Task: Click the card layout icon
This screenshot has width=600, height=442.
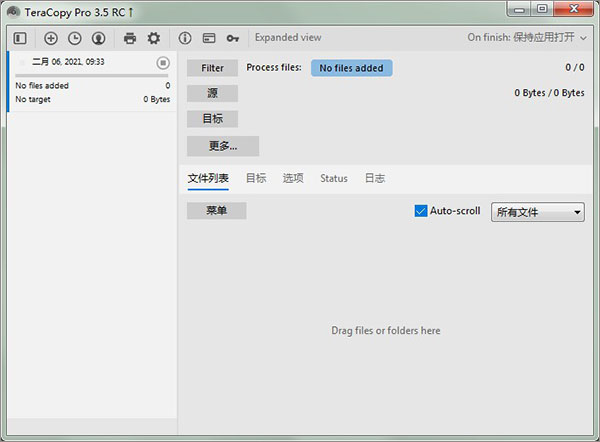Action: coord(209,38)
